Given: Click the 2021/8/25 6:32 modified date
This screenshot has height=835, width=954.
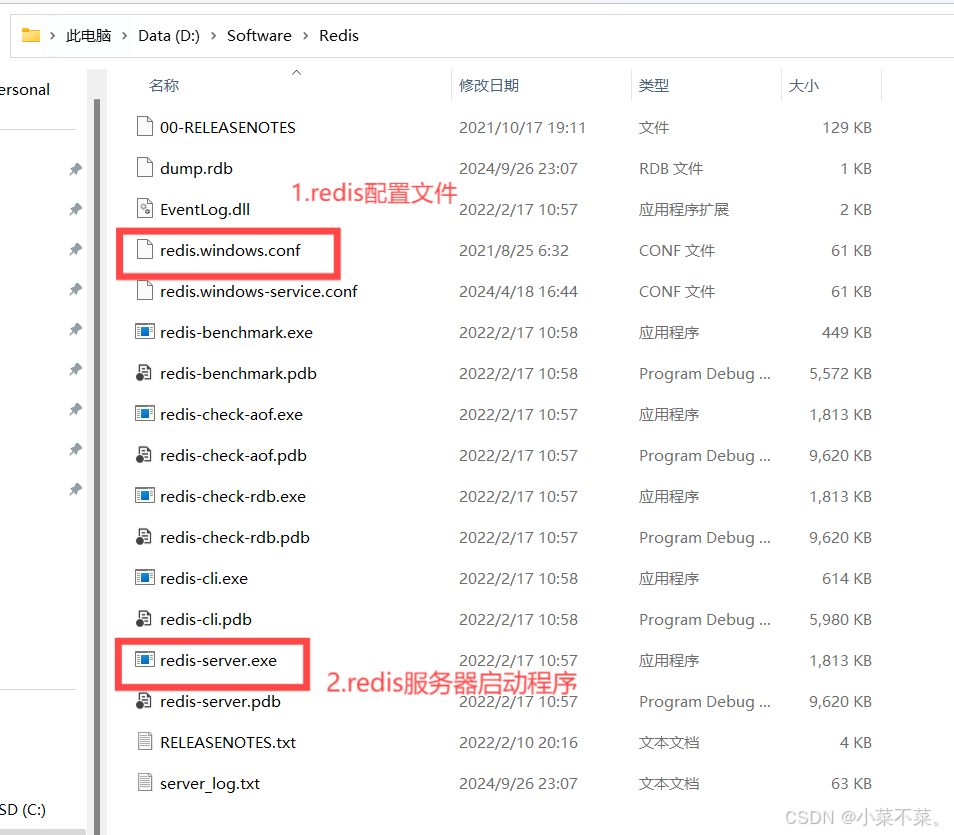Looking at the screenshot, I should [514, 250].
